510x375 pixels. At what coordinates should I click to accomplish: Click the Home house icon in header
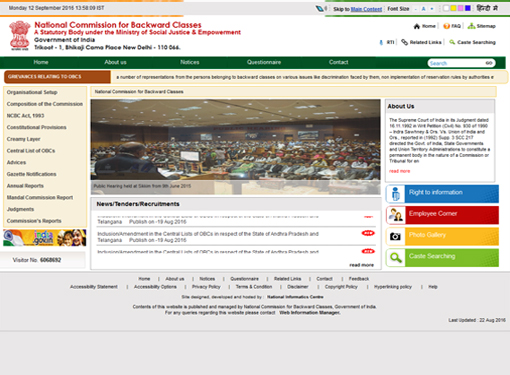point(417,26)
